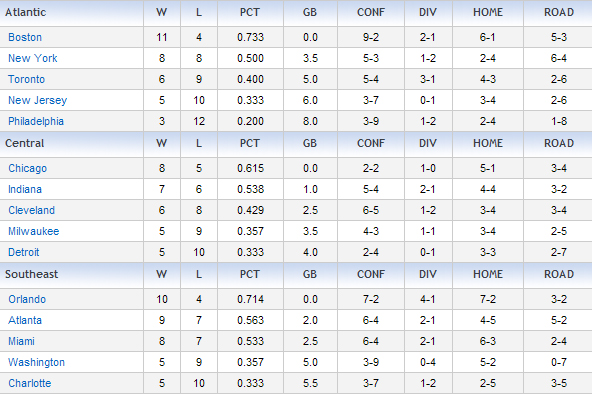Go to the Milwaukee team link
The height and width of the screenshot is (394, 592).
point(34,231)
